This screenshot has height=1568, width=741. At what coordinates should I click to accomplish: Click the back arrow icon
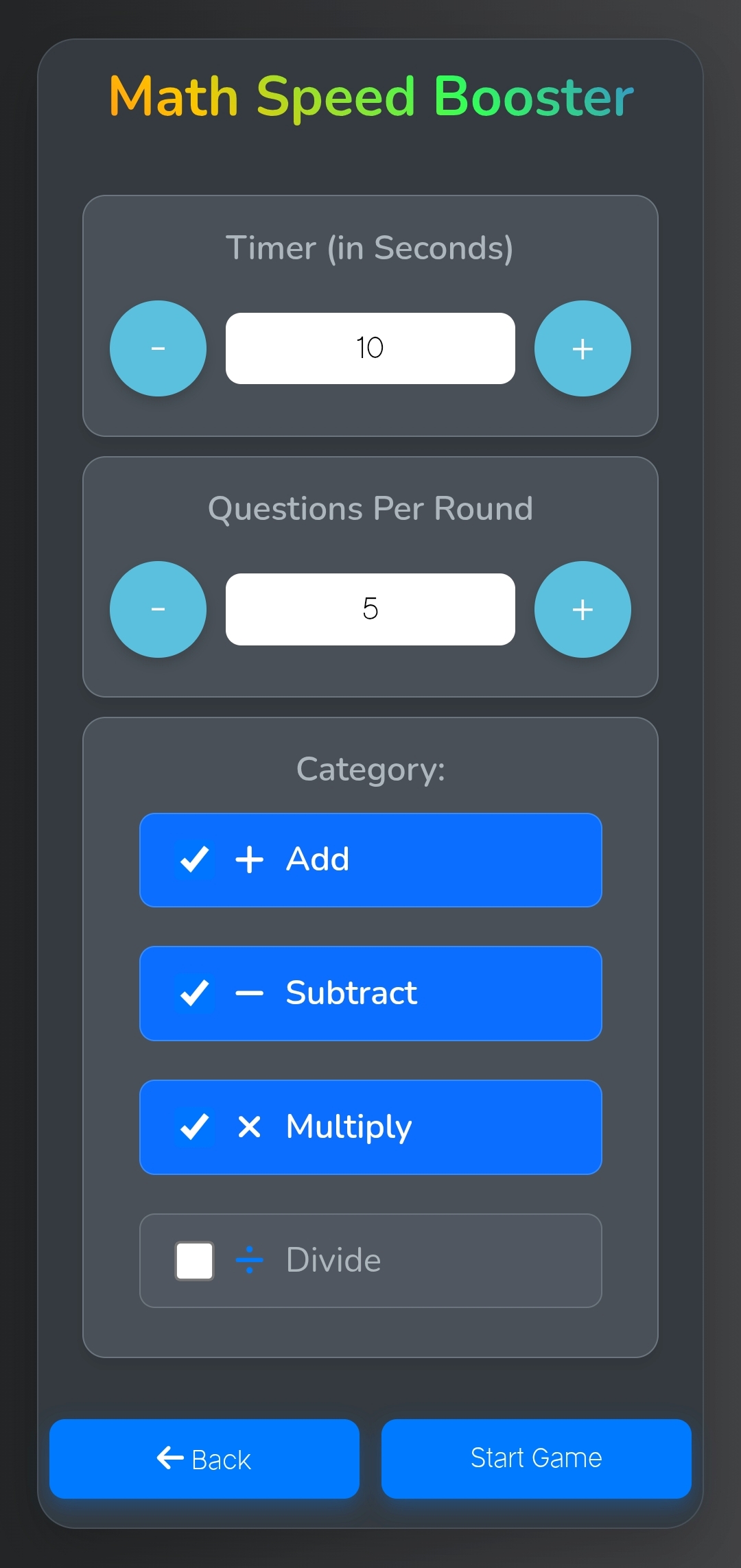coord(170,1458)
